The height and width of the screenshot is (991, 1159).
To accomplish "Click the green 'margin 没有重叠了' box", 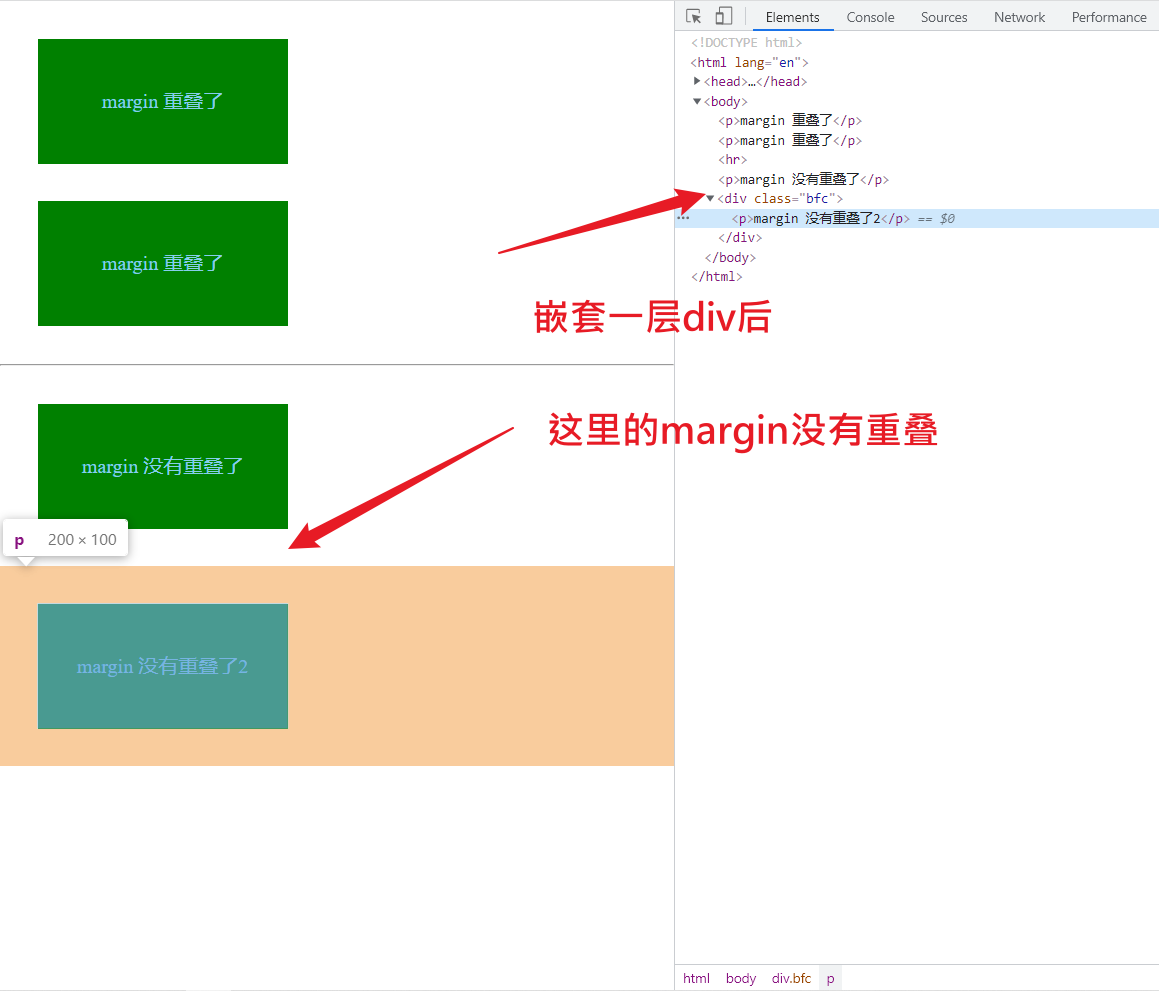I will pyautogui.click(x=163, y=466).
